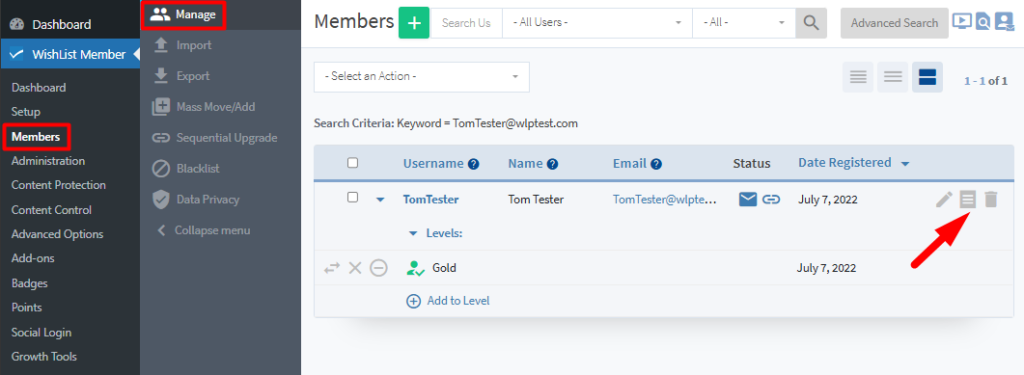The image size is (1024, 375).
Task: Tick the checkbox for TomTester row
Action: 353,197
